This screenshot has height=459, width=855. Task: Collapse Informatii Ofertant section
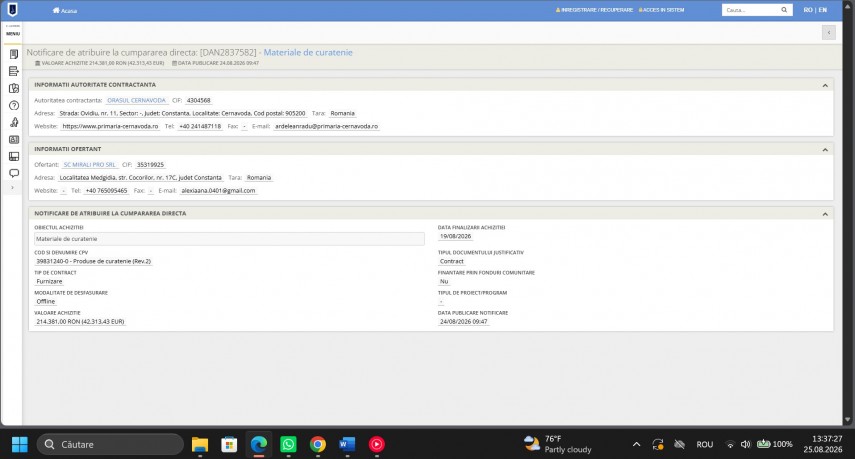click(825, 149)
